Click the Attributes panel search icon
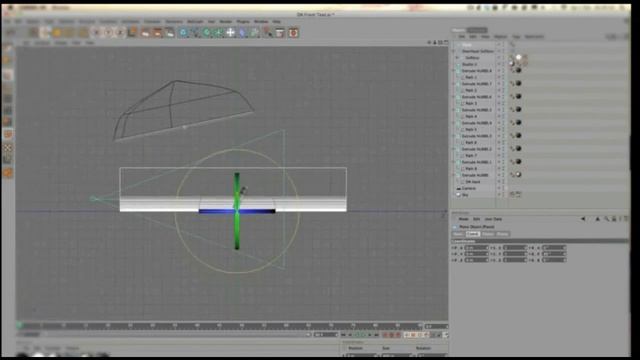The height and width of the screenshot is (360, 640). 607,219
